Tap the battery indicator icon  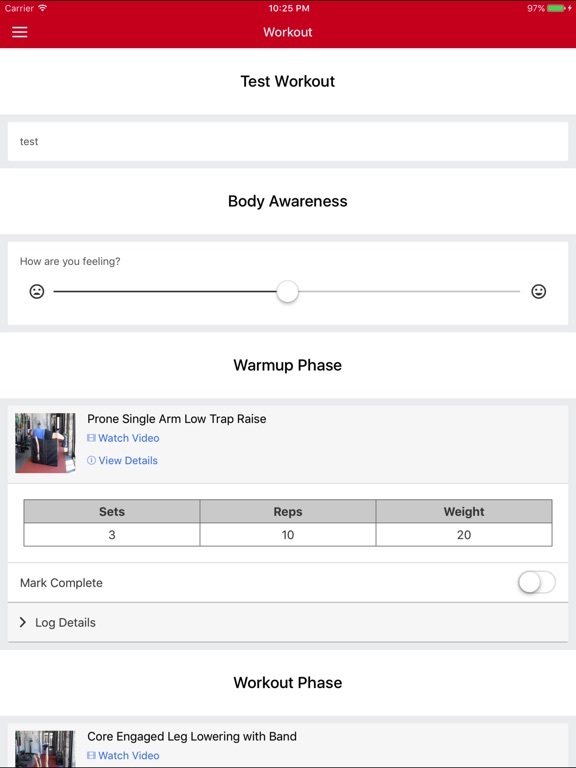pyautogui.click(x=556, y=8)
